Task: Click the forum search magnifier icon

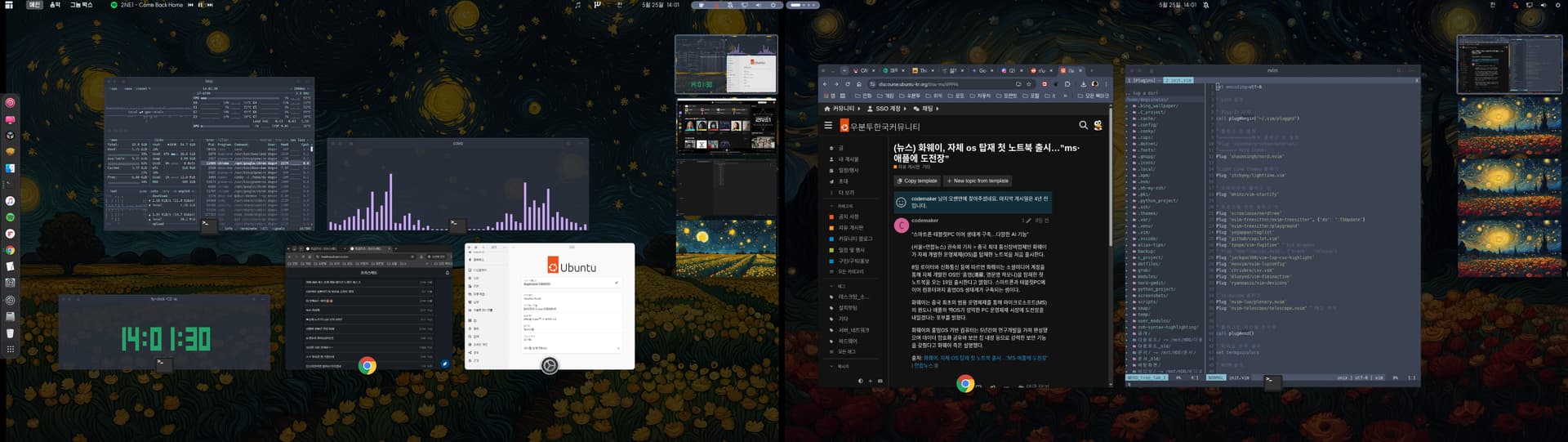Action: click(x=1083, y=126)
